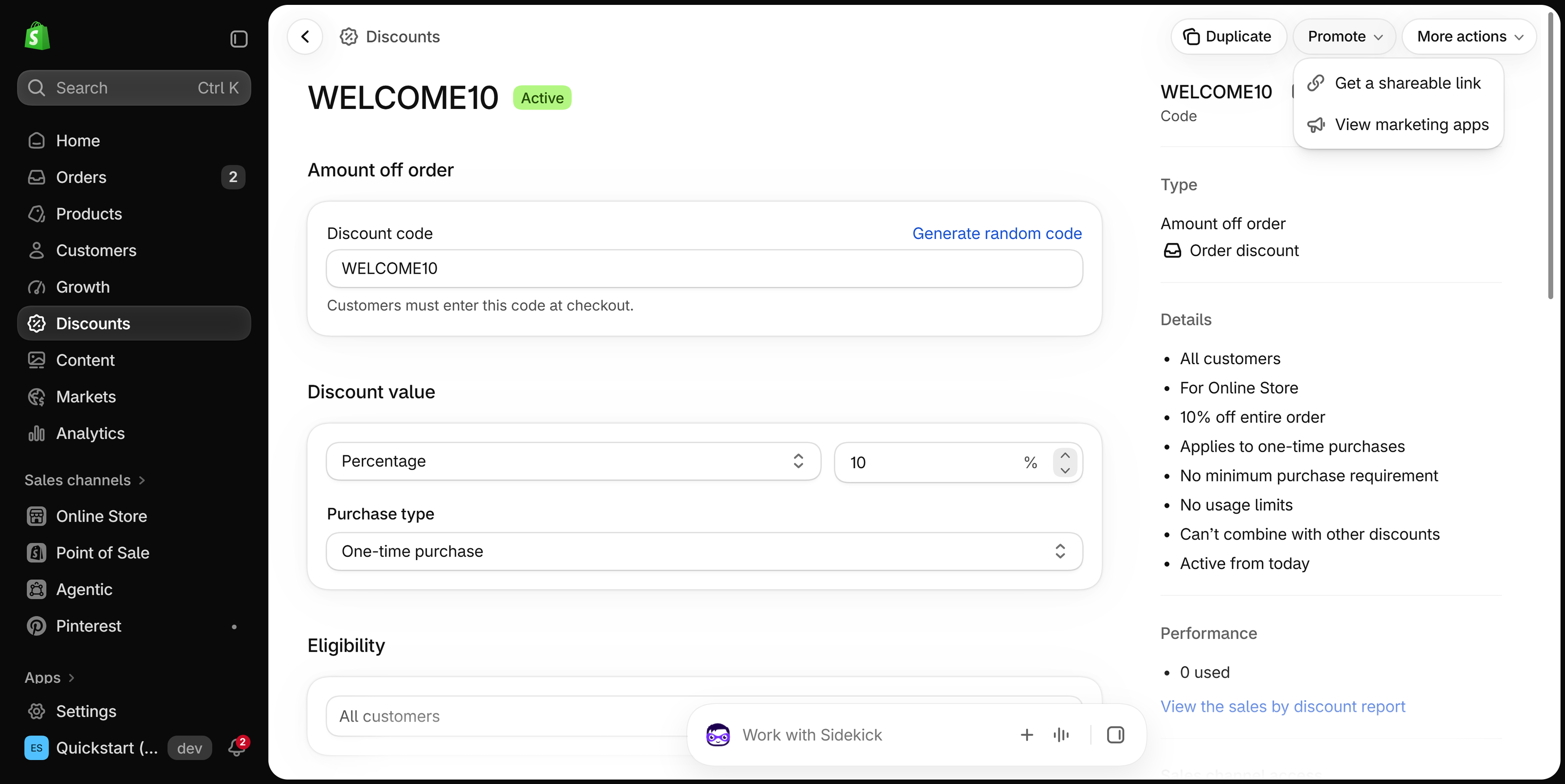Open Growth in the sidebar
Screen dimensions: 1565x784
(x=134, y=286)
